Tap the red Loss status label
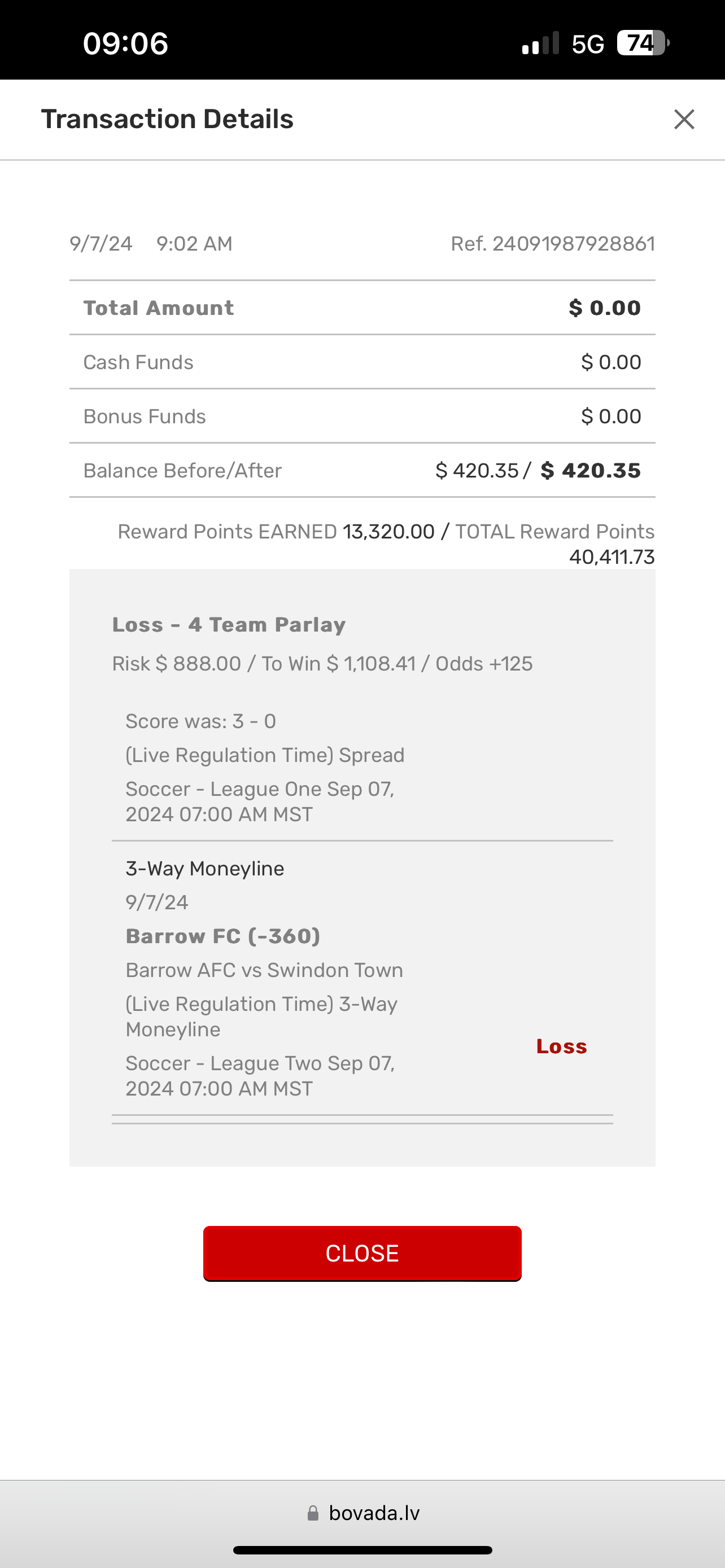 coord(561,1046)
